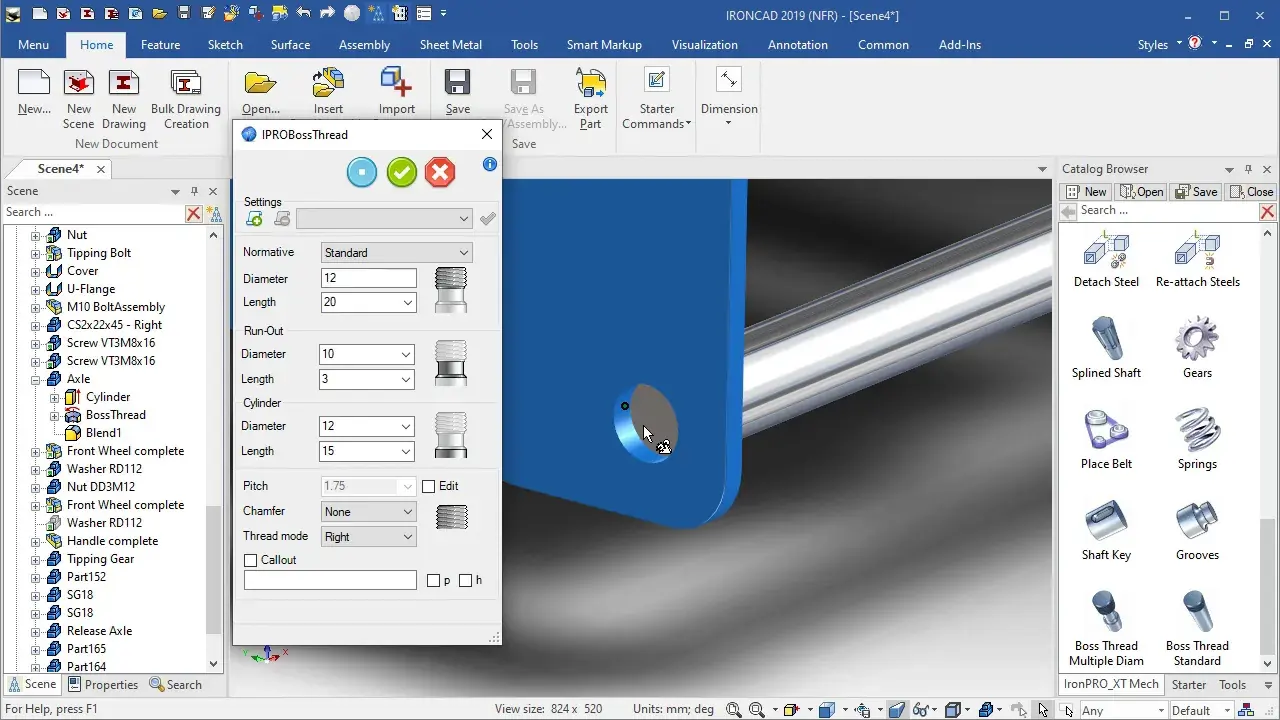Open the Normative dropdown
Viewport: 1280px width, 720px height.
[x=396, y=253]
